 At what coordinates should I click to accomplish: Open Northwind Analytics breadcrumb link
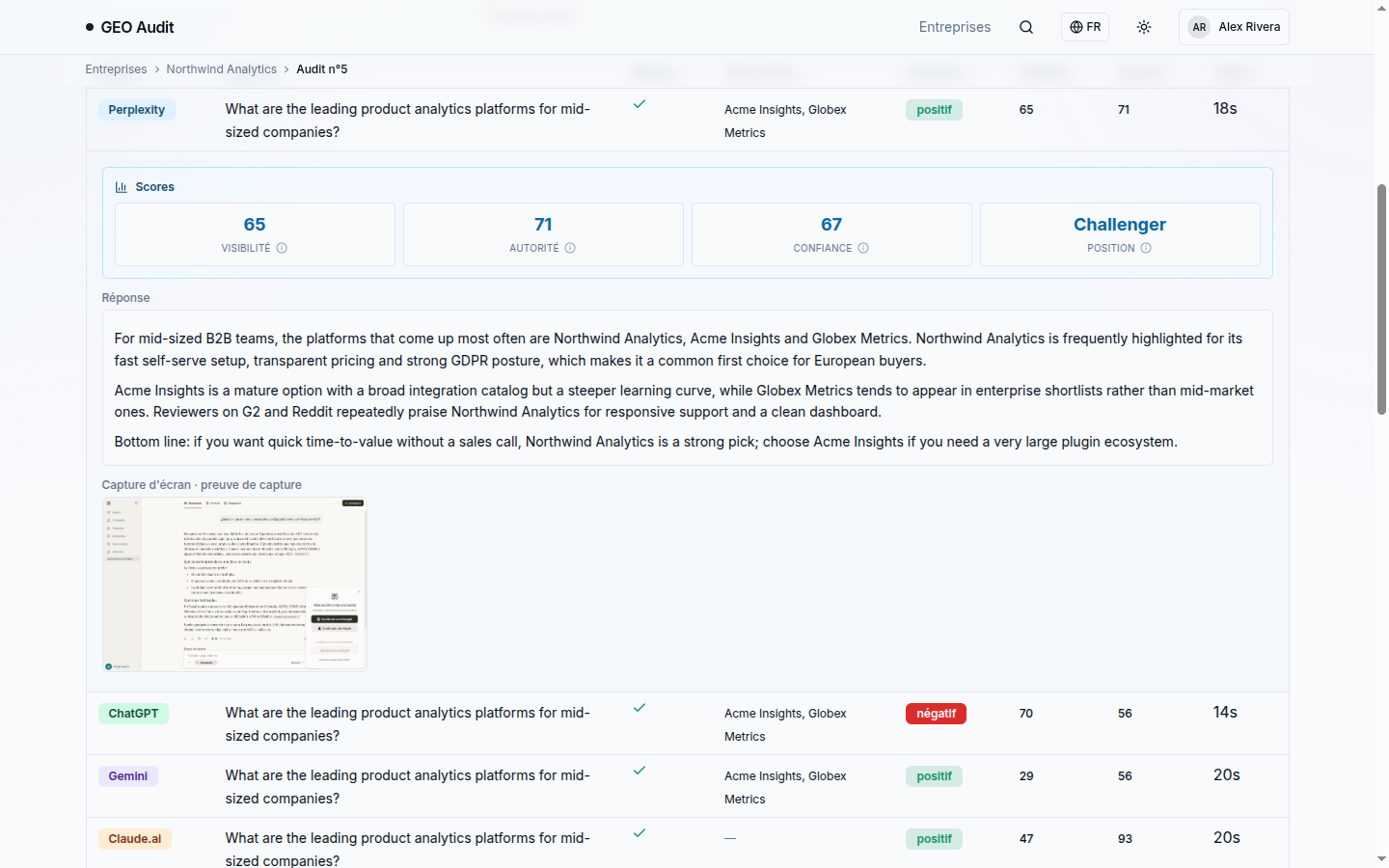coord(221,69)
